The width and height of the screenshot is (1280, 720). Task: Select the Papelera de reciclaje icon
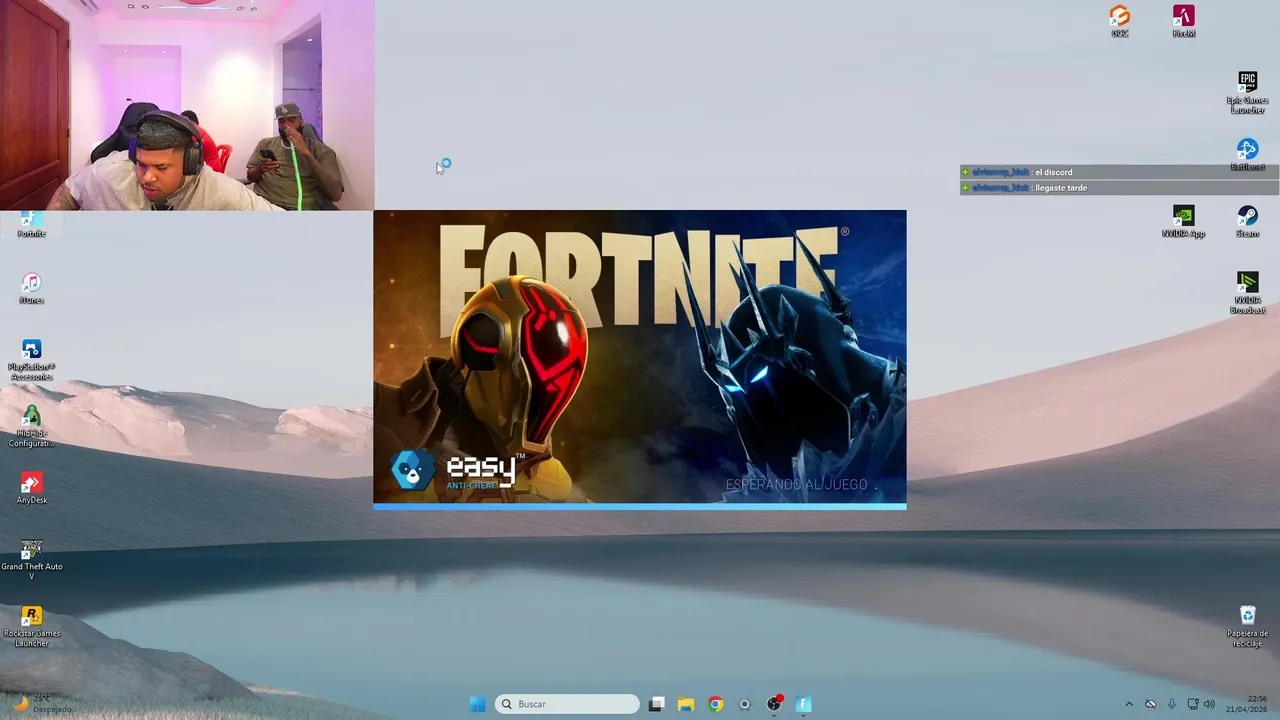pyautogui.click(x=1247, y=626)
